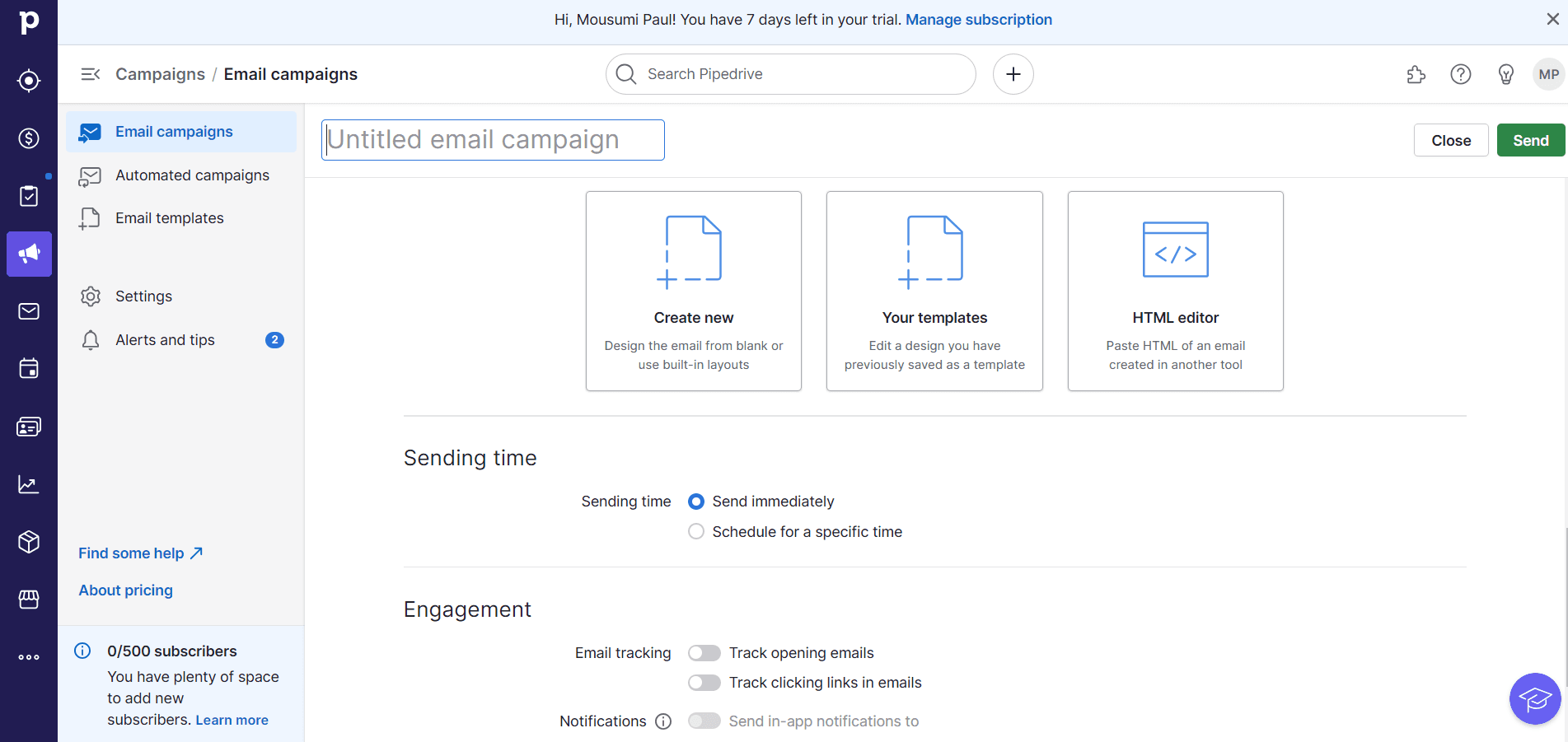1568x742 pixels.
Task: Enable Track clicking links in emails
Action: pyautogui.click(x=704, y=682)
